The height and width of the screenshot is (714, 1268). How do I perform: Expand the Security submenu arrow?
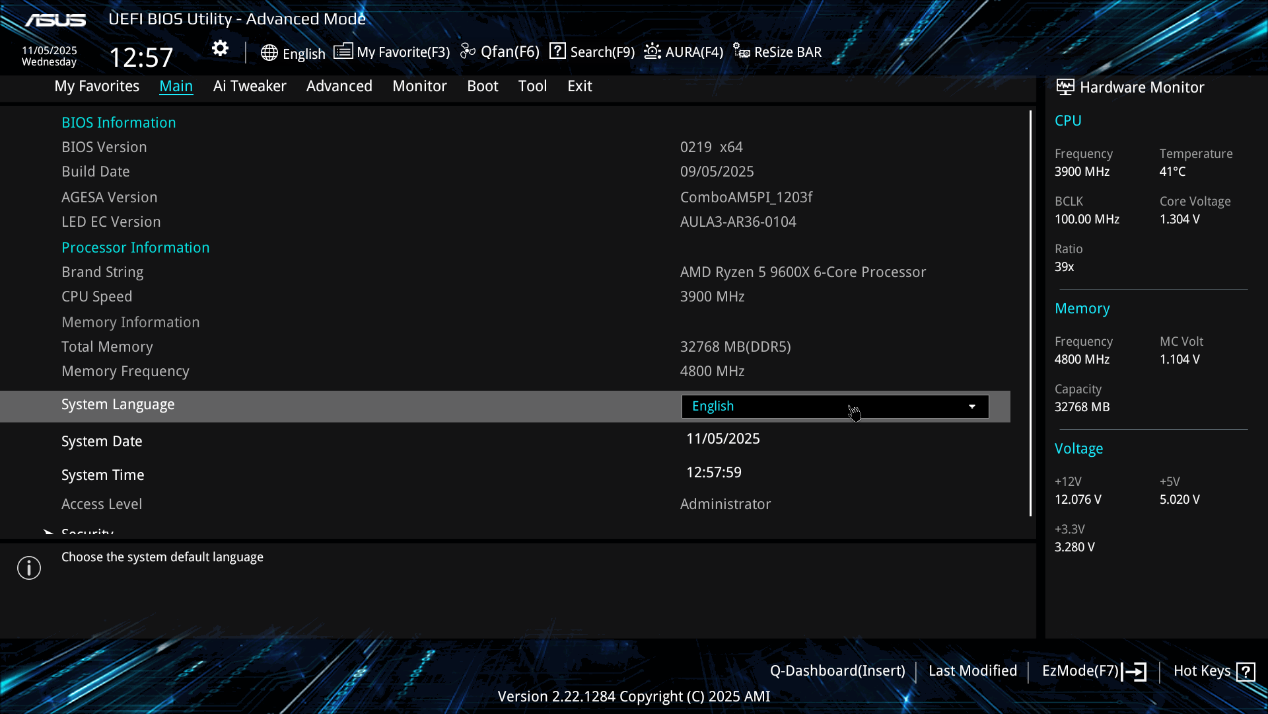[48, 533]
